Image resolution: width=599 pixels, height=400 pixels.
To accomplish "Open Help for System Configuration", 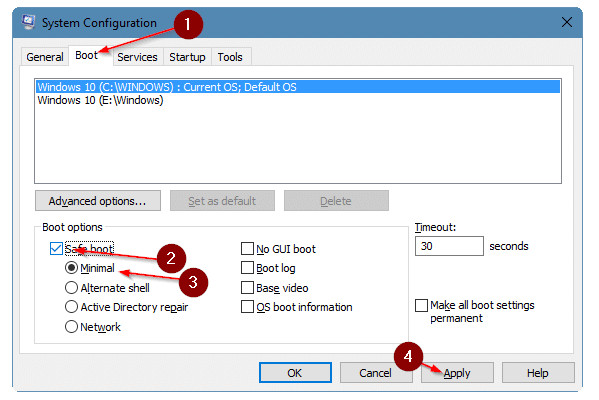I will click(538, 372).
